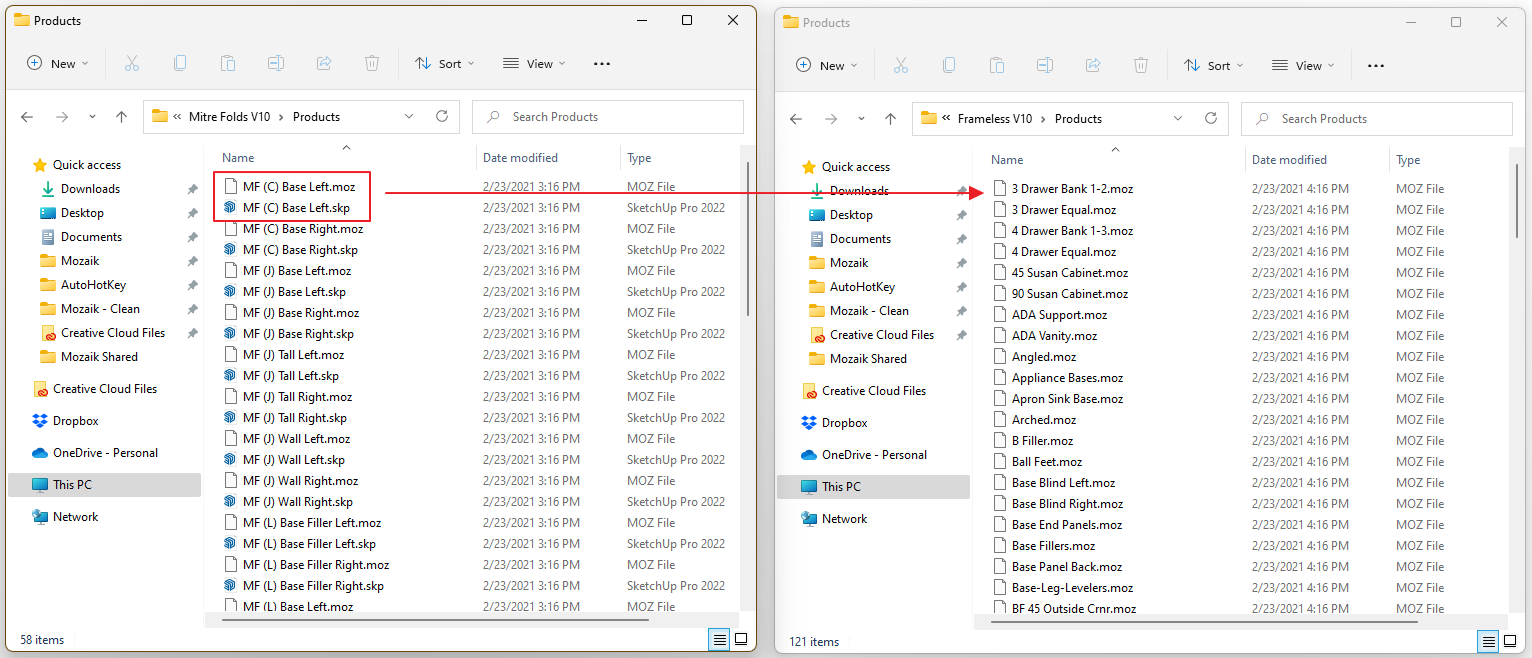The width and height of the screenshot is (1532, 658).
Task: Click the Paste icon in left window toolbar
Action: [228, 63]
